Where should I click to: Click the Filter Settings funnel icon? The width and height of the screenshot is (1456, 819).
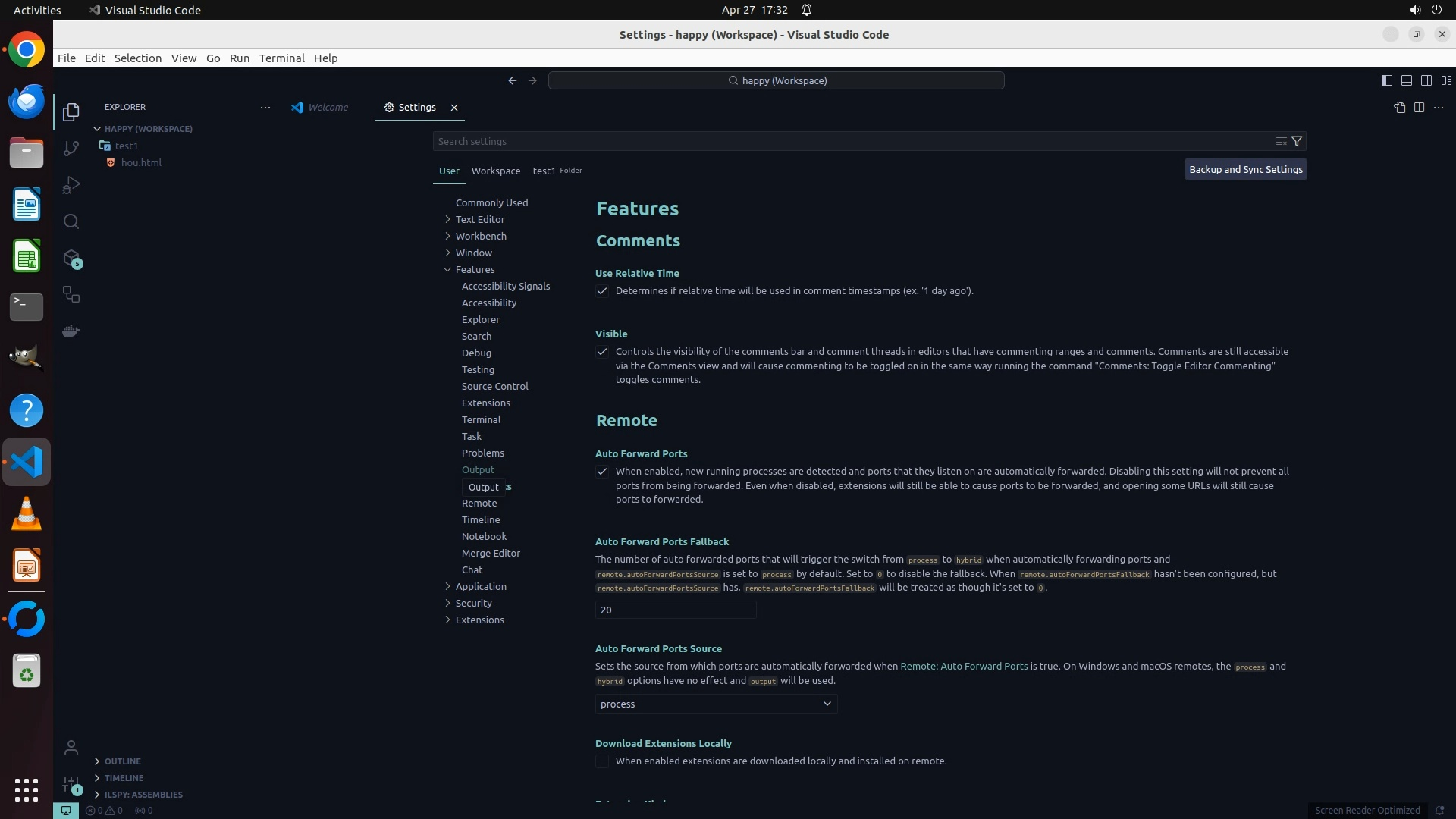click(1297, 141)
